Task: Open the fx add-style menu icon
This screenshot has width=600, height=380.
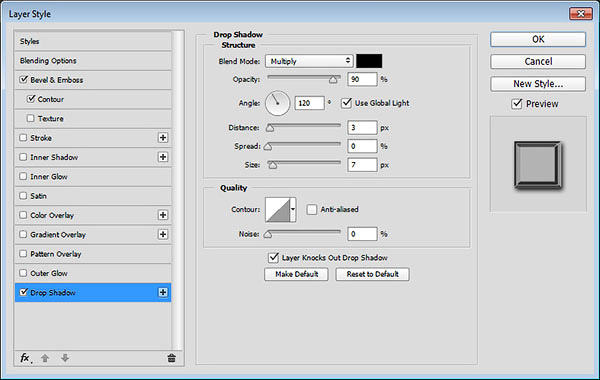Action: point(25,358)
